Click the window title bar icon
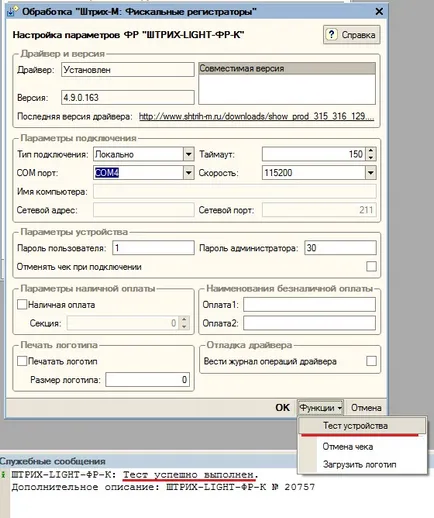 click(x=12, y=11)
